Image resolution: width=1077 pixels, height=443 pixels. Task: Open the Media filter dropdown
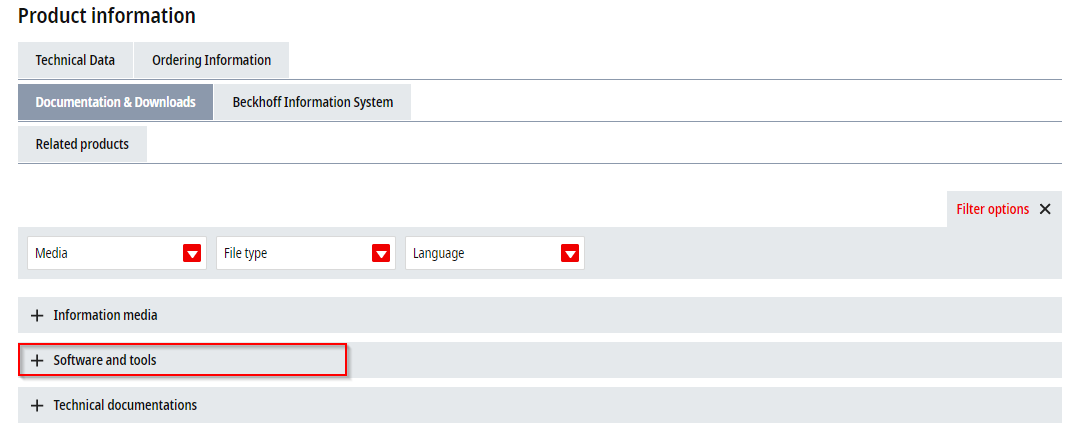tap(117, 253)
